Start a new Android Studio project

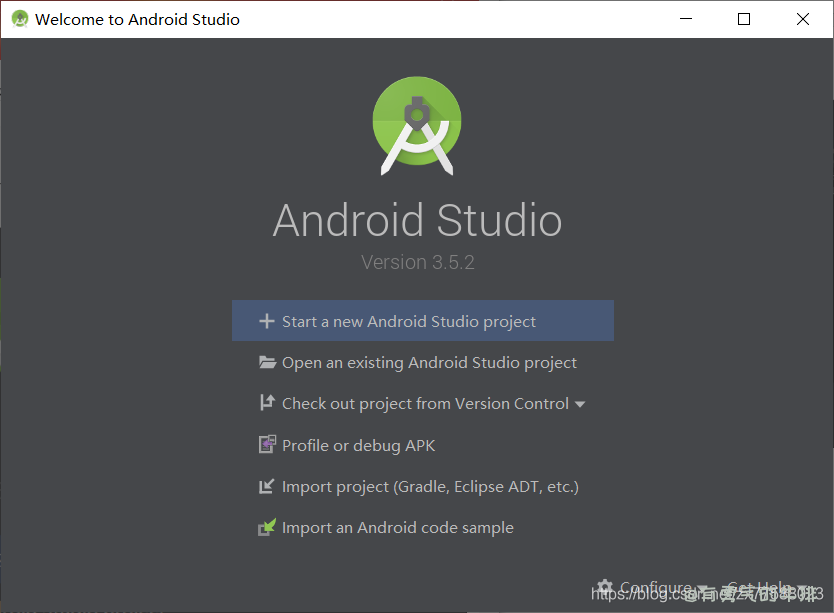[423, 321]
